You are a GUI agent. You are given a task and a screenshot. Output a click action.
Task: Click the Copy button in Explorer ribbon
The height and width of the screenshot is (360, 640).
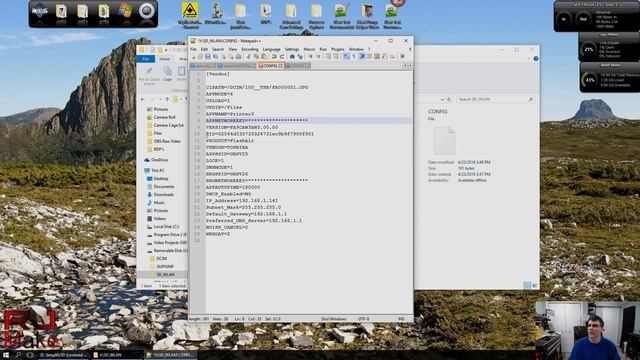(x=167, y=74)
